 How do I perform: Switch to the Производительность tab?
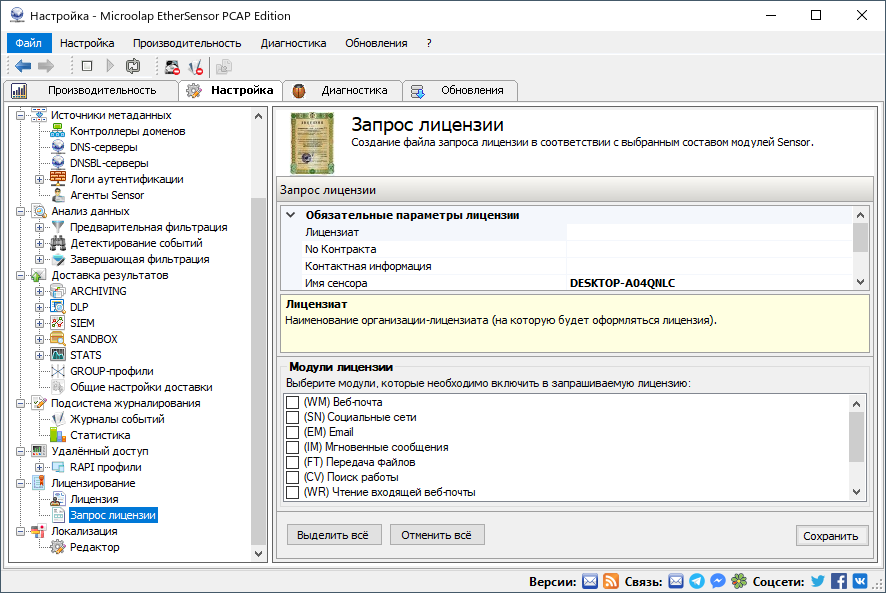(x=92, y=90)
